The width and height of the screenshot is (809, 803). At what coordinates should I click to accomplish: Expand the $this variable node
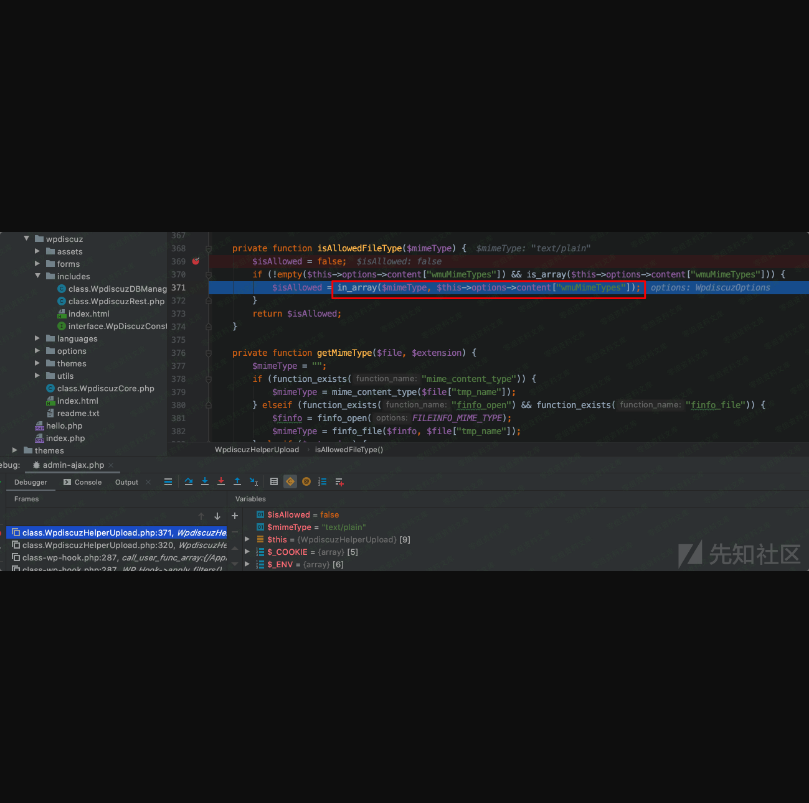(x=248, y=540)
